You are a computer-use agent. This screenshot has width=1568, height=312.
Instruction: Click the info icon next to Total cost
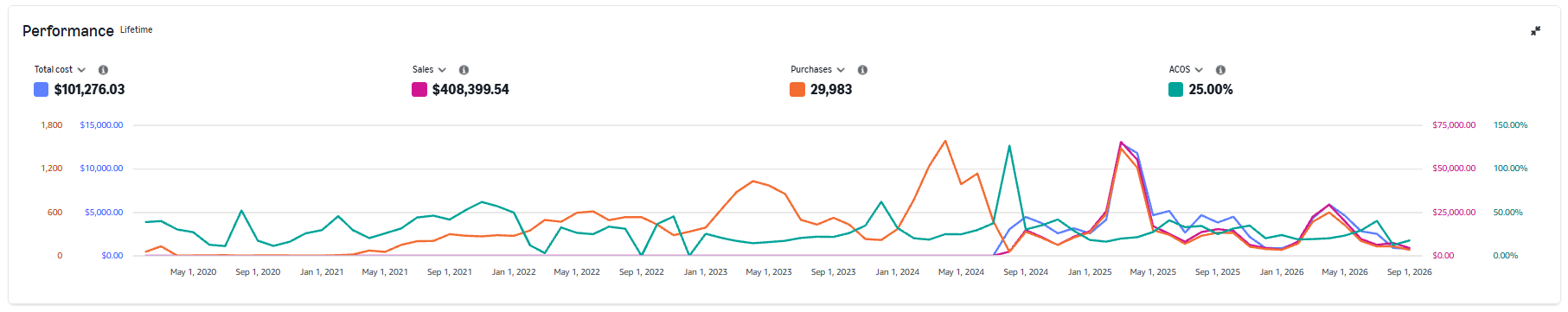coord(103,70)
